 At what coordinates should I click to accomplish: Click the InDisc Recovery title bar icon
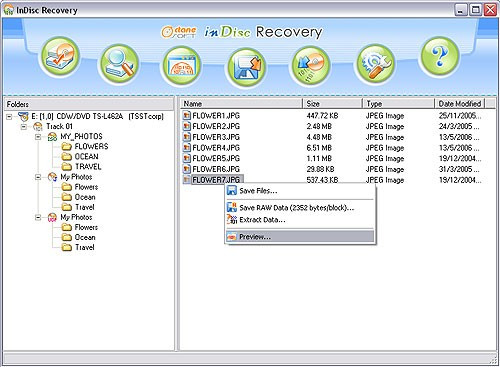pyautogui.click(x=9, y=10)
